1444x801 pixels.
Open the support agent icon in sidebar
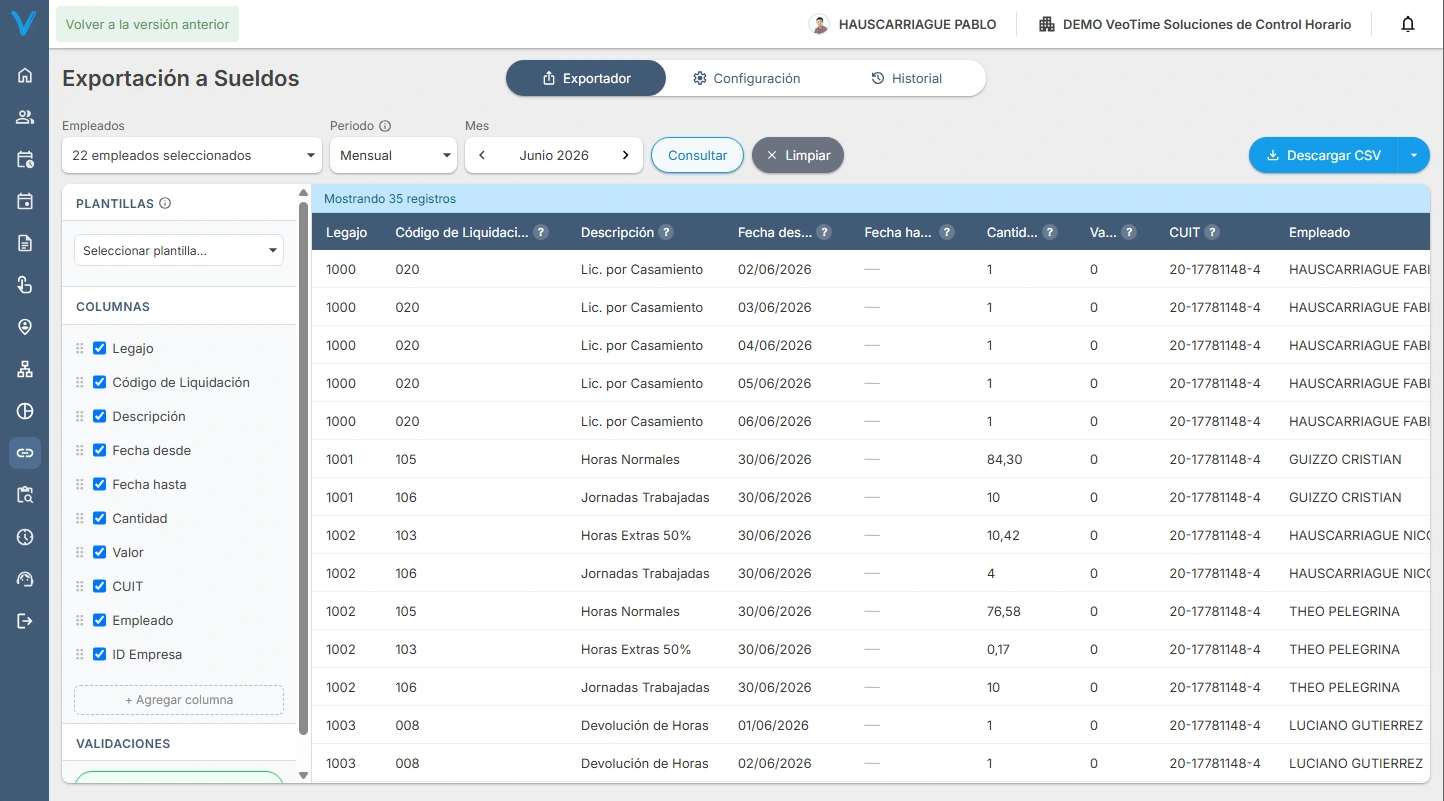click(25, 579)
